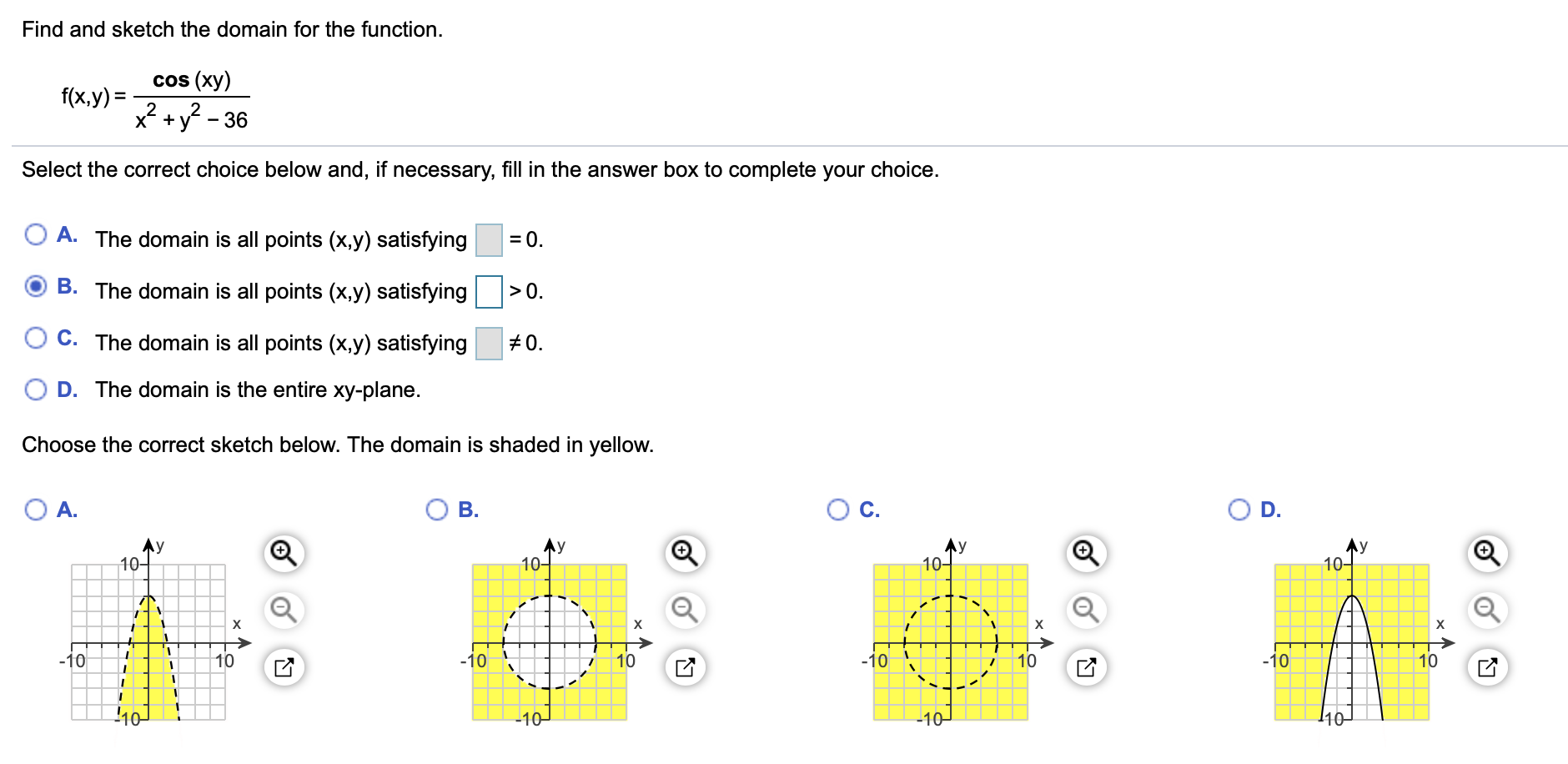
Task: Click the answer box in choice B
Action: point(489,292)
